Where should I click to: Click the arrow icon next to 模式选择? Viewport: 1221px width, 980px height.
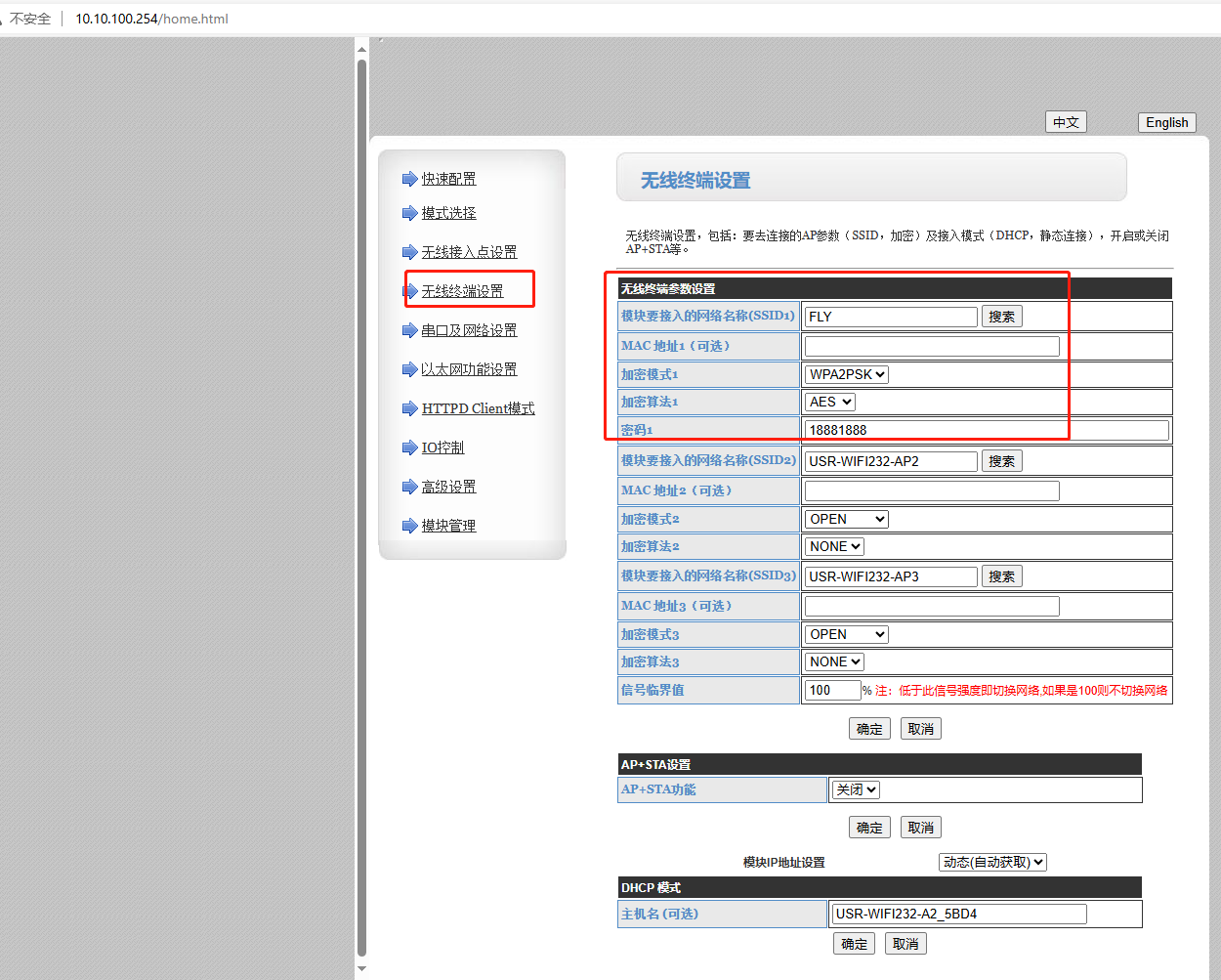(409, 213)
